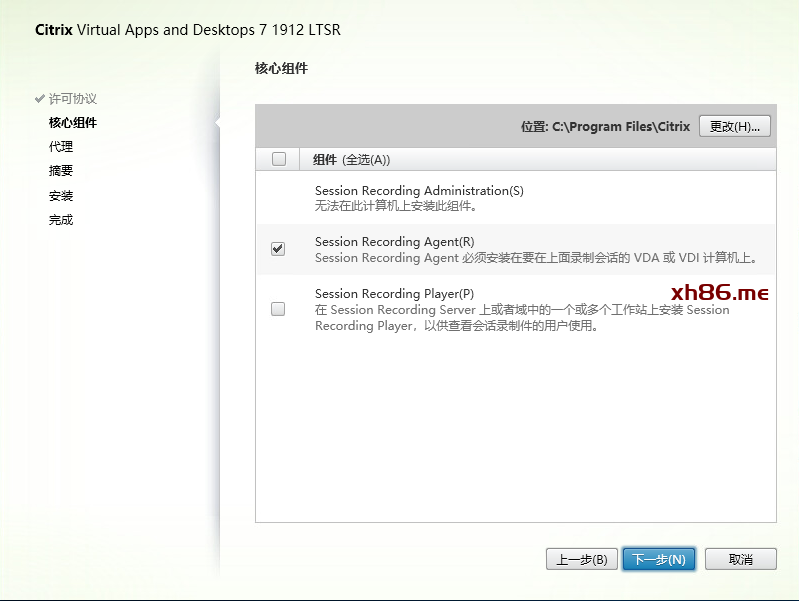Click the 组件 (全选(A)) column header
Image resolution: width=799 pixels, height=601 pixels.
(351, 160)
